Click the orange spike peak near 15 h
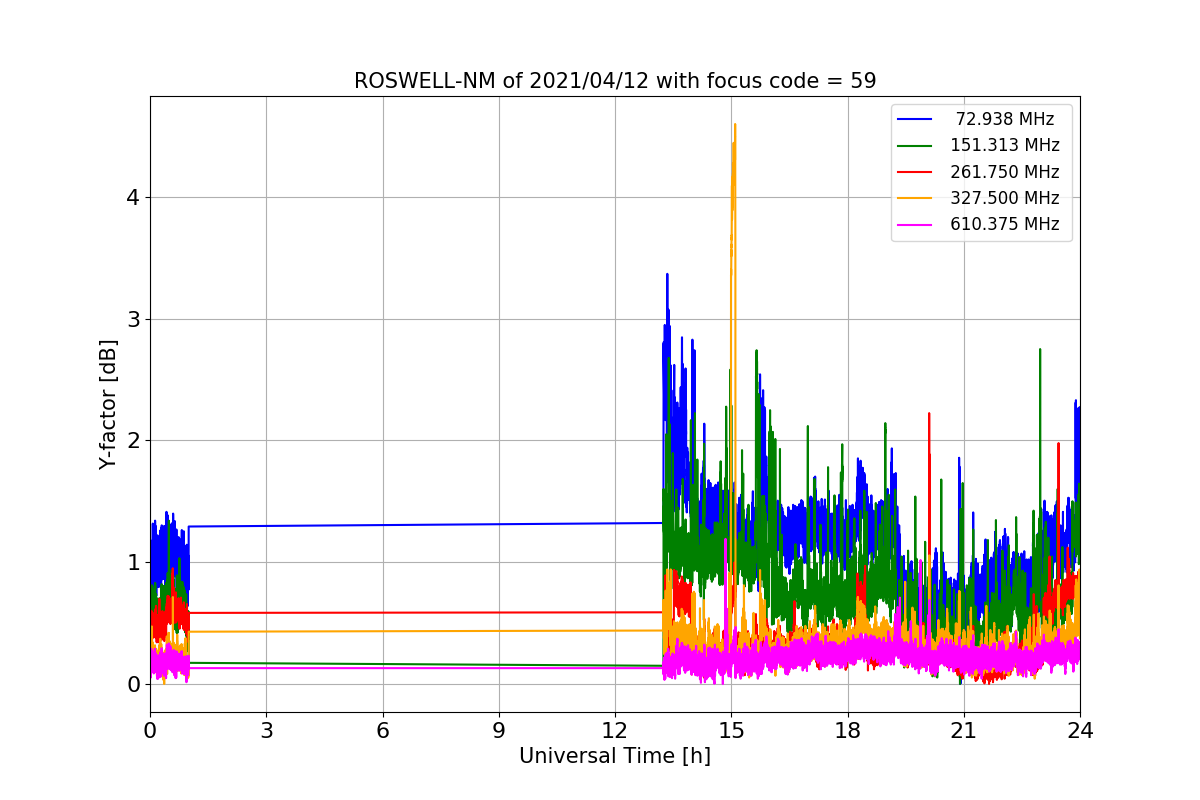This screenshot has height=800, width=1200. pos(735,125)
